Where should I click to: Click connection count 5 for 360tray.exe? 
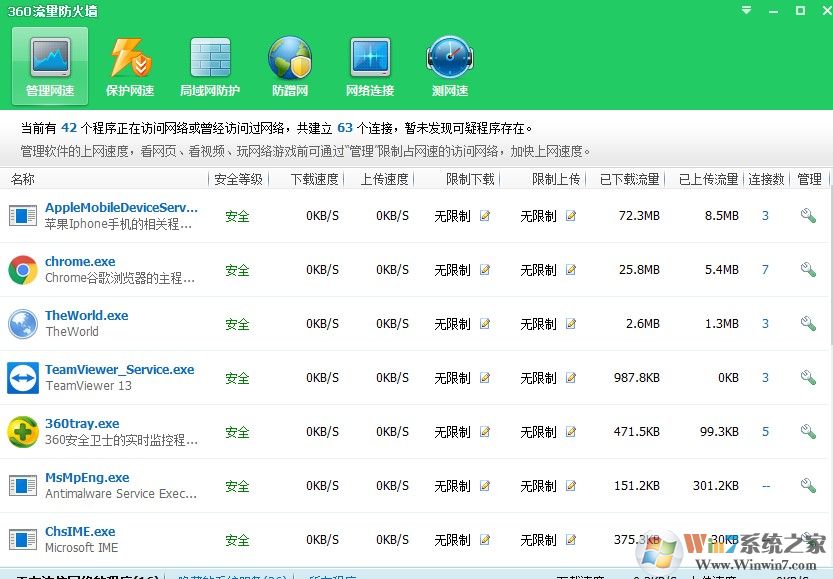tap(765, 432)
